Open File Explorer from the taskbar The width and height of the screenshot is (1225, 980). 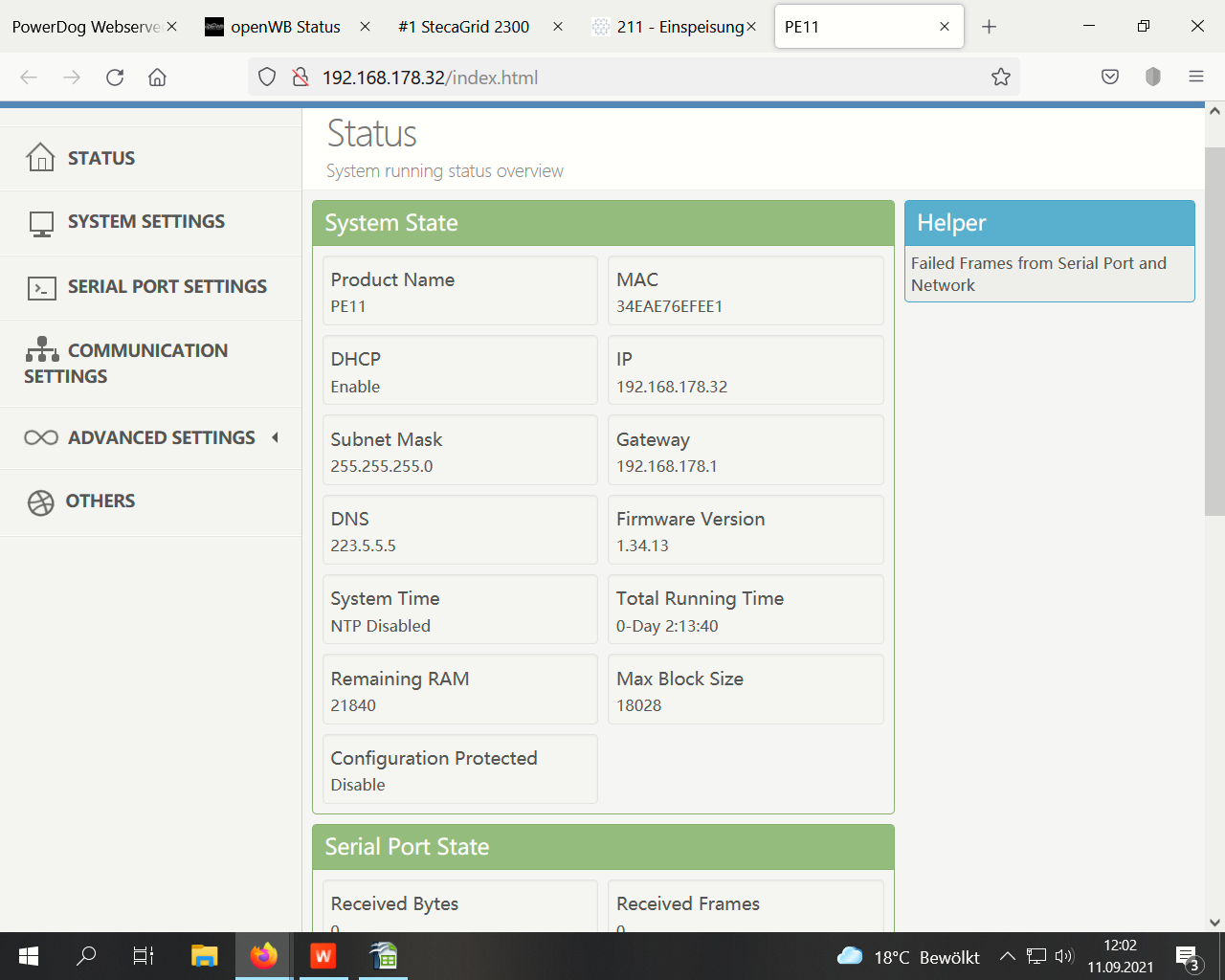(x=204, y=956)
